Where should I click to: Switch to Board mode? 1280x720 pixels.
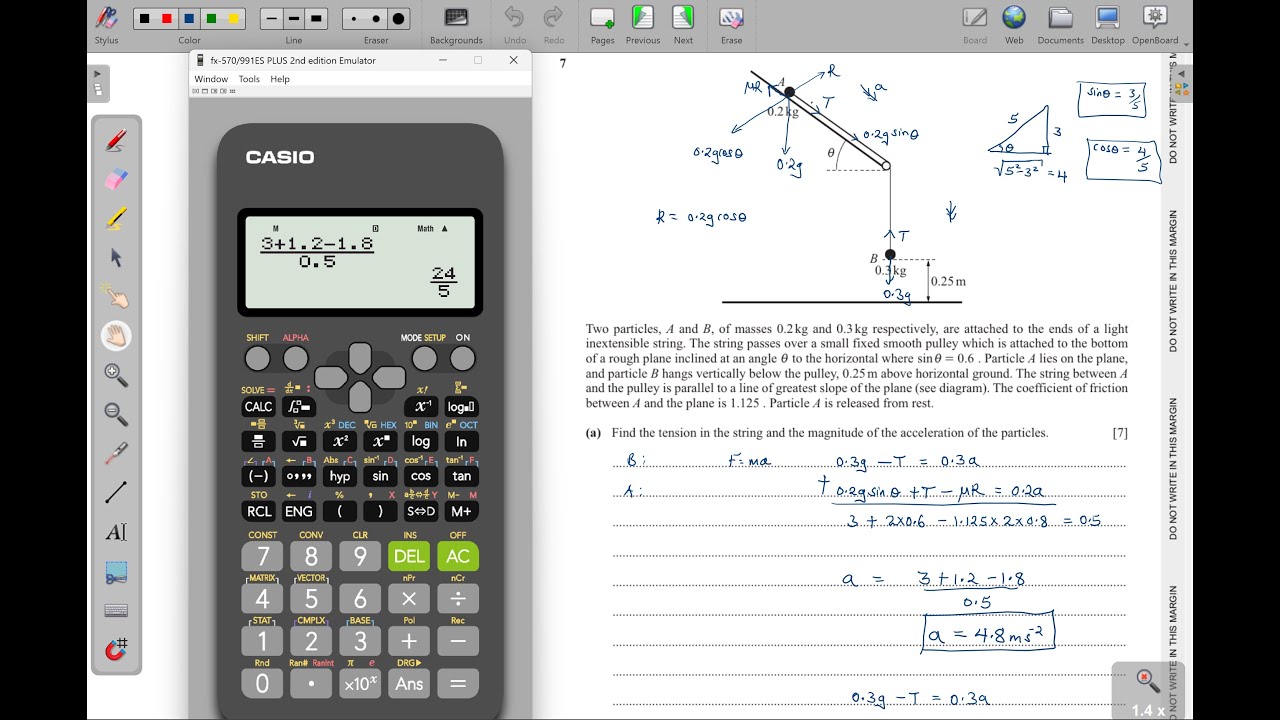coord(974,18)
